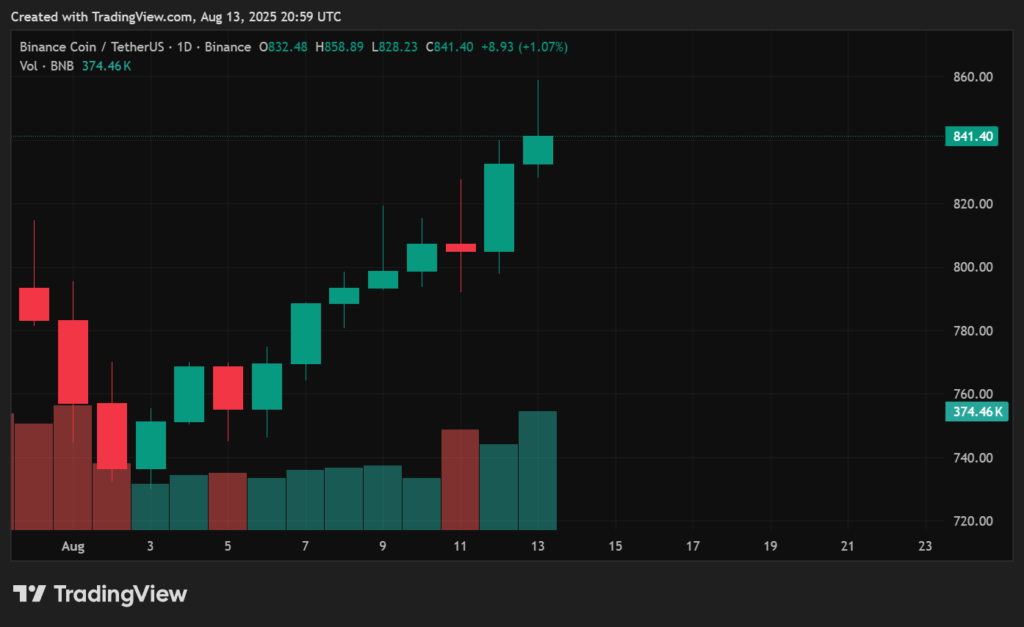Open the Binance Coin / TetherUS symbol name

(x=88, y=46)
